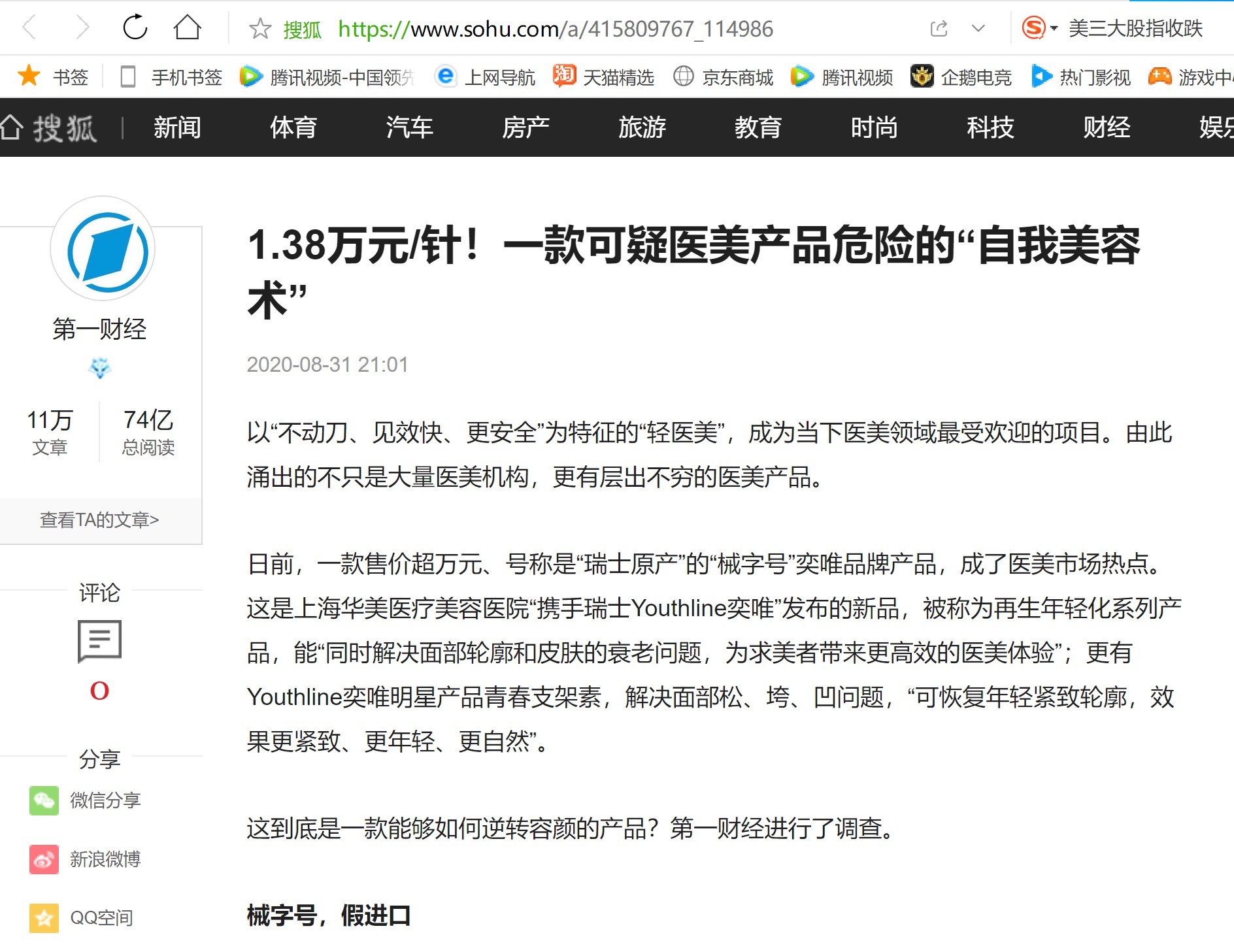Open the Sogou search engine icon
Viewport: 1234px width, 952px height.
tap(1033, 28)
